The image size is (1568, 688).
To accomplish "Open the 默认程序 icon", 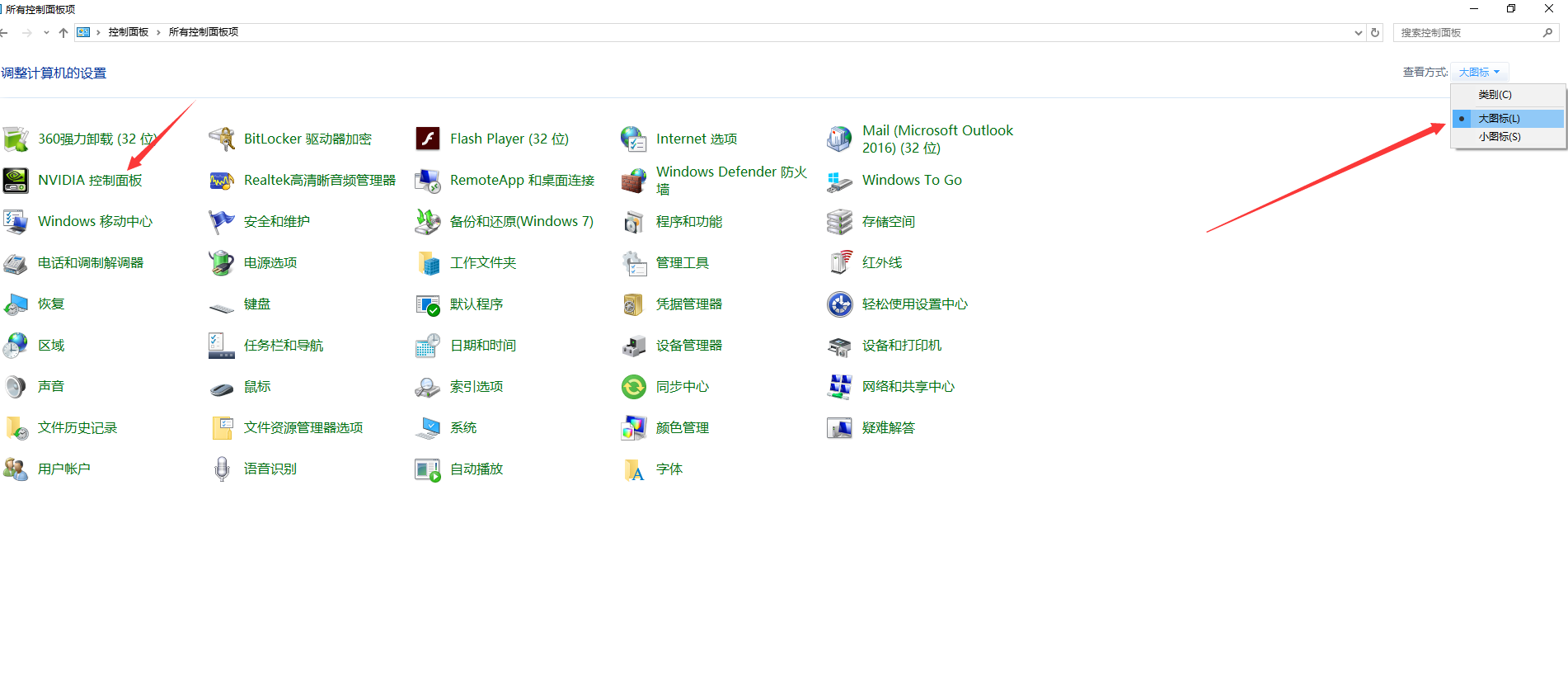I will pyautogui.click(x=428, y=304).
